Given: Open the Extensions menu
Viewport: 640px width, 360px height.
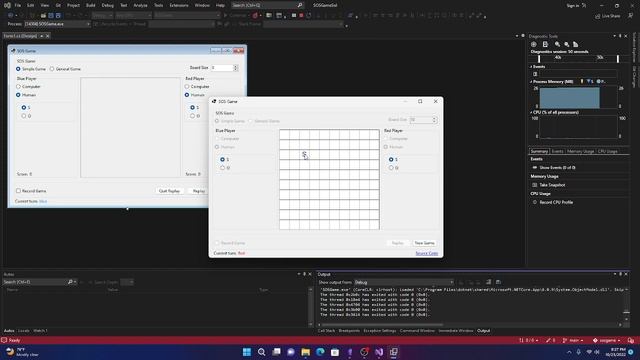Looking at the screenshot, I should pos(179,5).
